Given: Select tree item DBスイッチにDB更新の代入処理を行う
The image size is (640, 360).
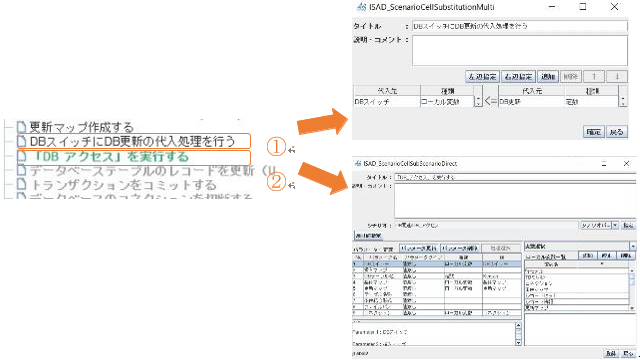Looking at the screenshot, I should 132,141.
